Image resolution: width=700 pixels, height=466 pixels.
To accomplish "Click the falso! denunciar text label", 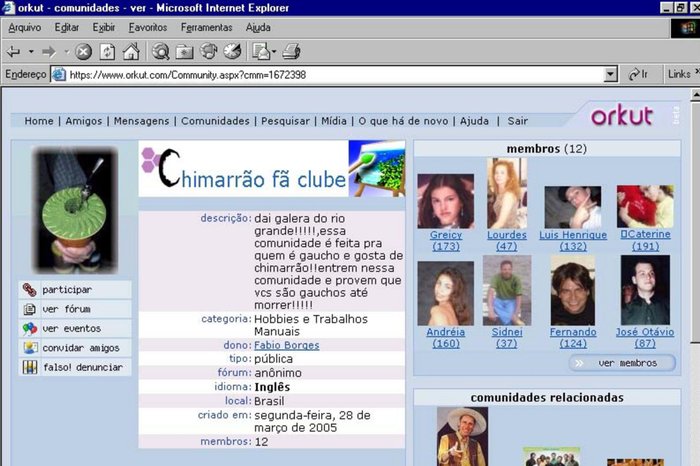I will (x=83, y=367).
